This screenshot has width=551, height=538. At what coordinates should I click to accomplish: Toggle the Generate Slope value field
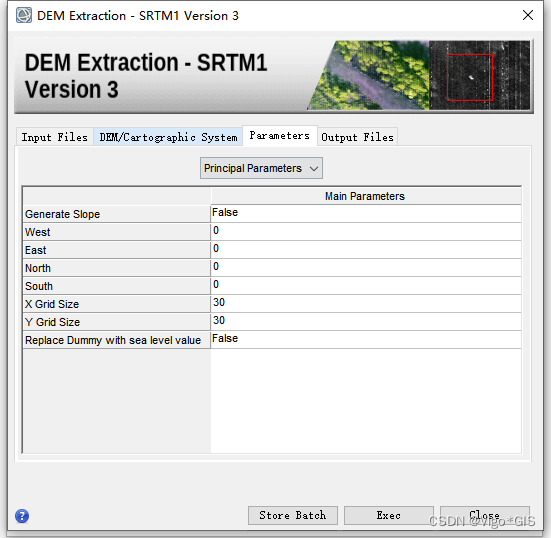366,214
